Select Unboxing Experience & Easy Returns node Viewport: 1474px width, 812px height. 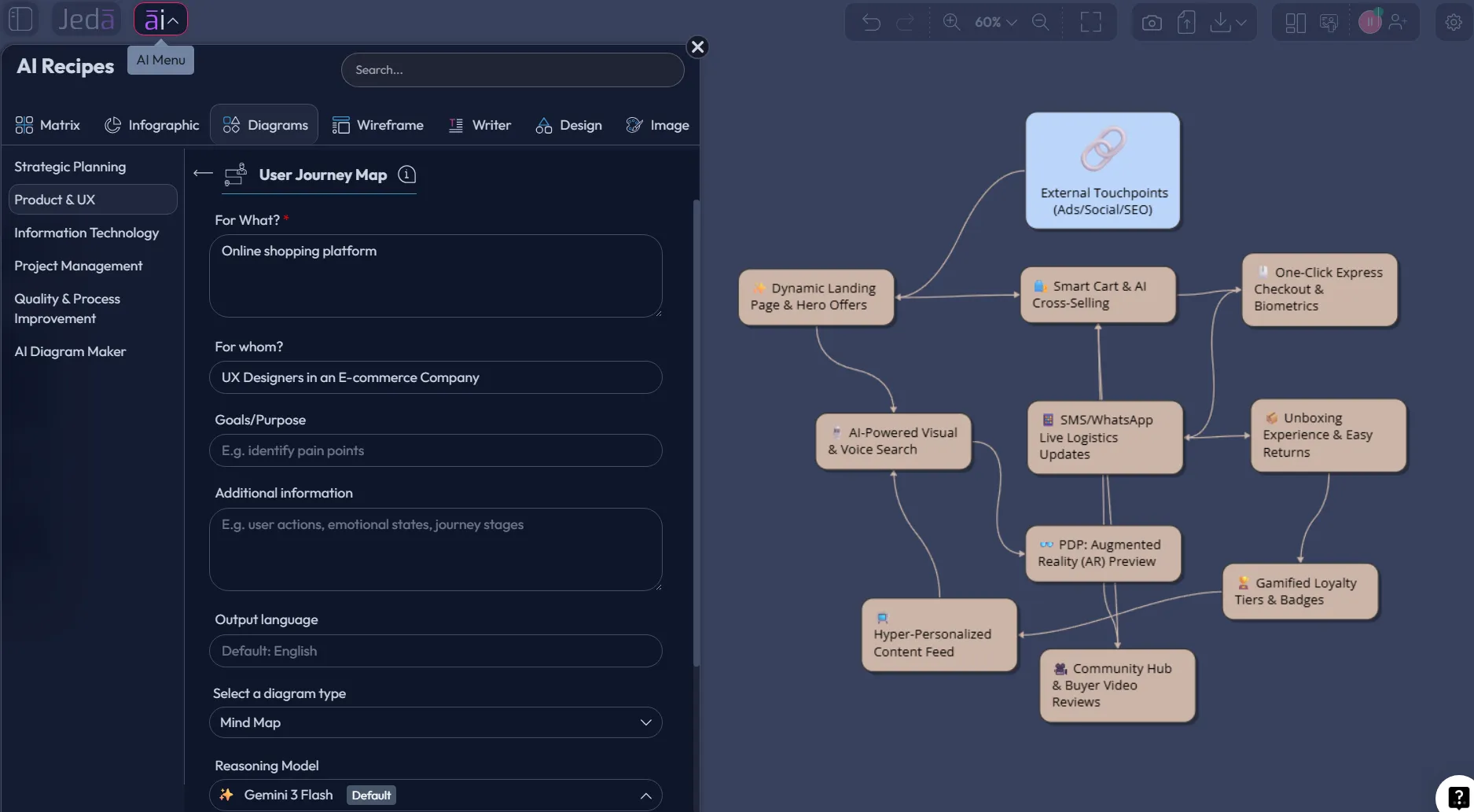click(x=1329, y=435)
